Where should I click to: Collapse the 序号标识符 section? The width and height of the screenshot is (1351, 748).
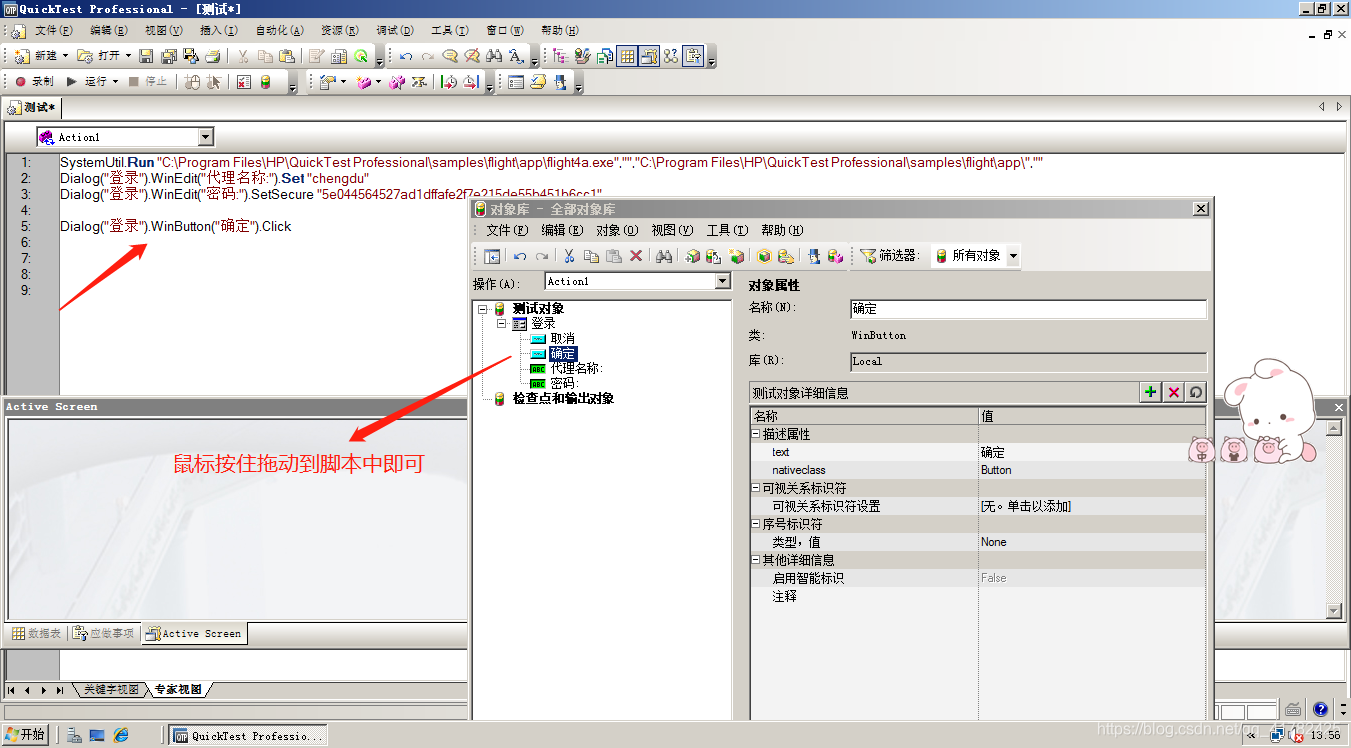[756, 524]
